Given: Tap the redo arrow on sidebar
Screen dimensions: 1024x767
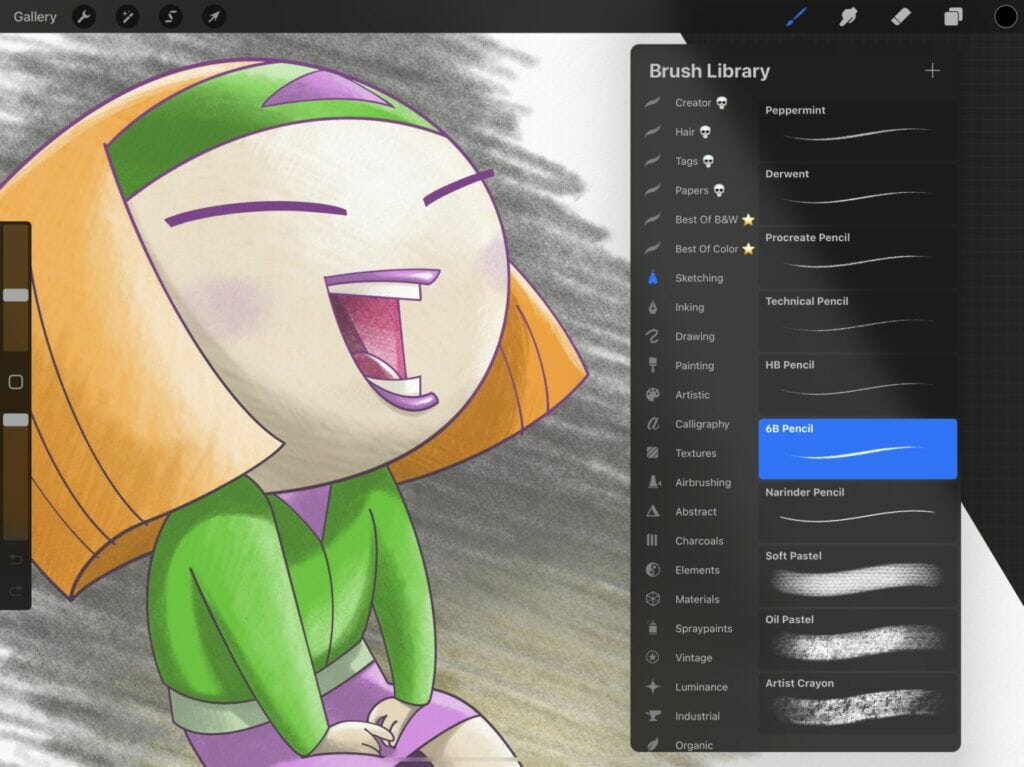Looking at the screenshot, I should (16, 591).
